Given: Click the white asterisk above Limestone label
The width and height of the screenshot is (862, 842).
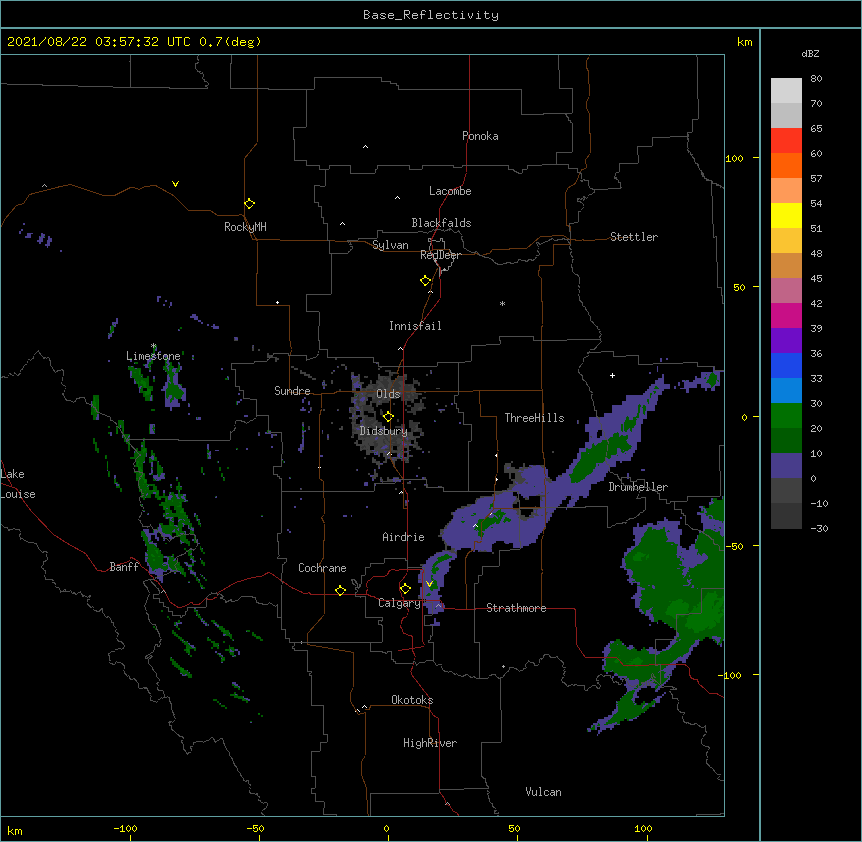Looking at the screenshot, I should pos(154,346).
